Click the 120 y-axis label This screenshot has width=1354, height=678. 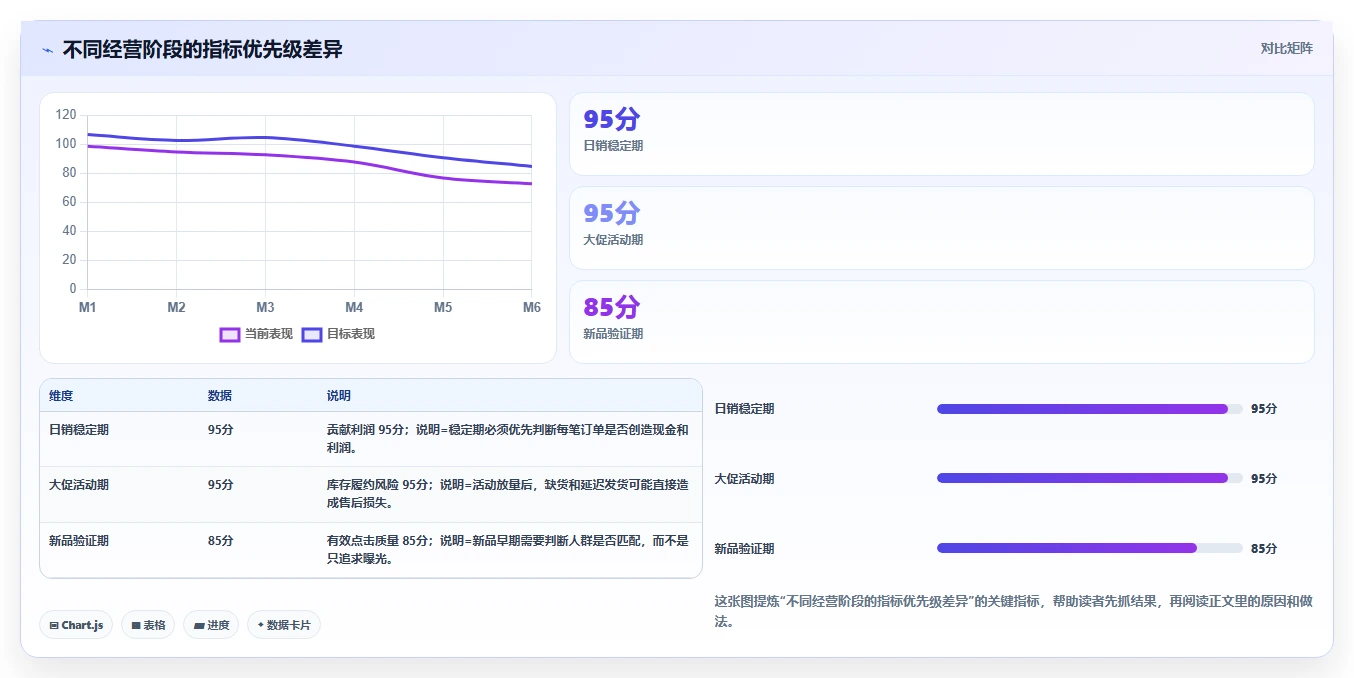click(66, 115)
